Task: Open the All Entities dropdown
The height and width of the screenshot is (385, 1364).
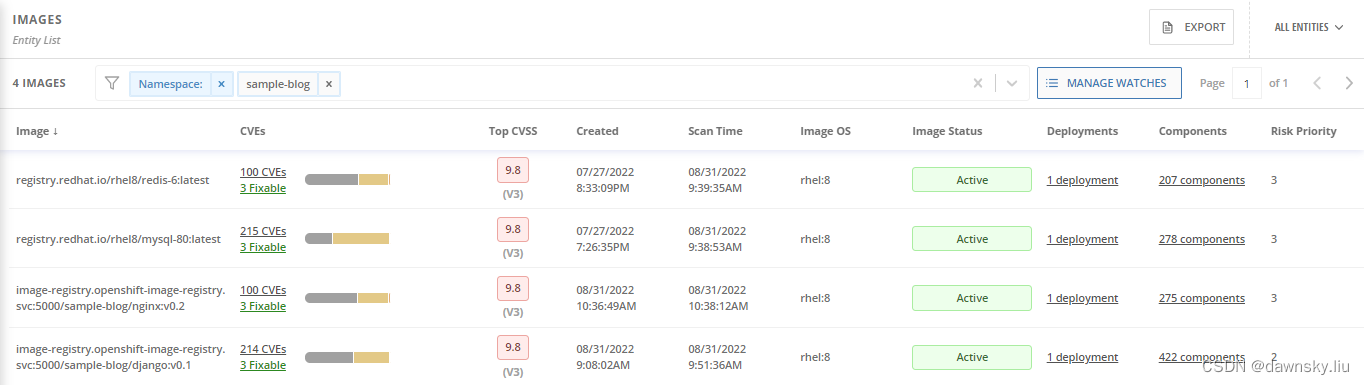Action: (1308, 27)
